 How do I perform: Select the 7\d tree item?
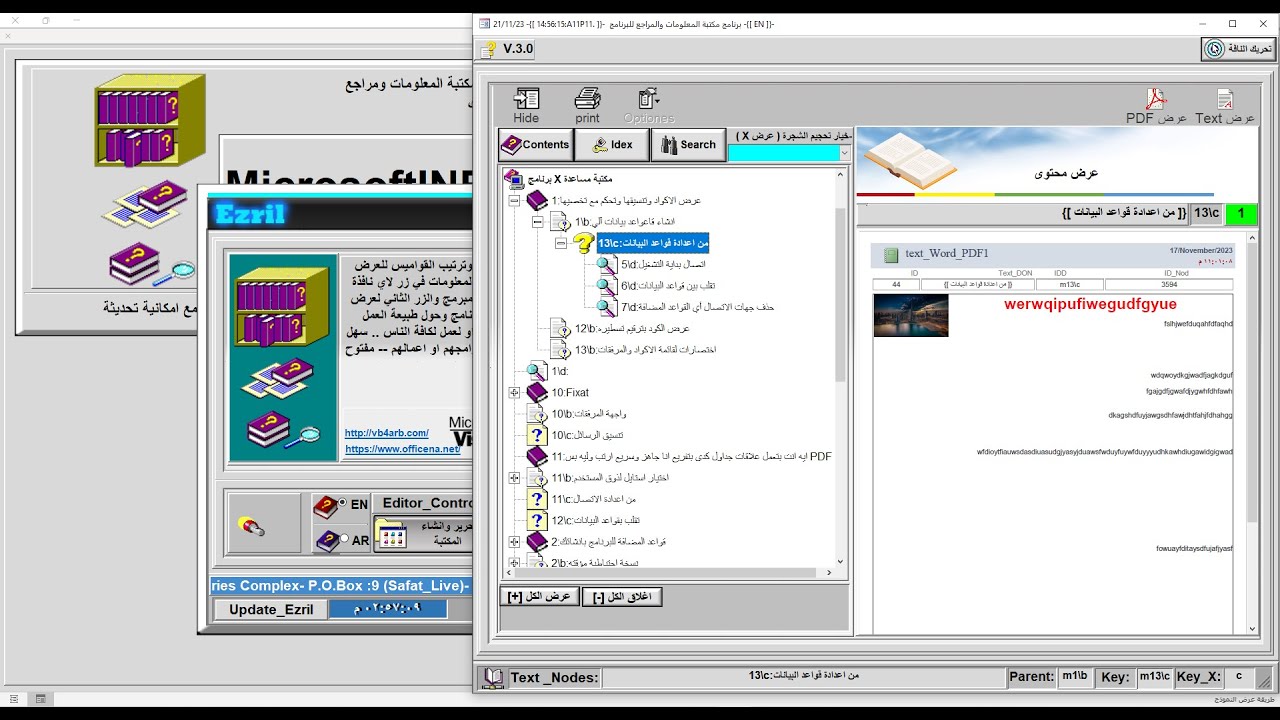(x=698, y=307)
